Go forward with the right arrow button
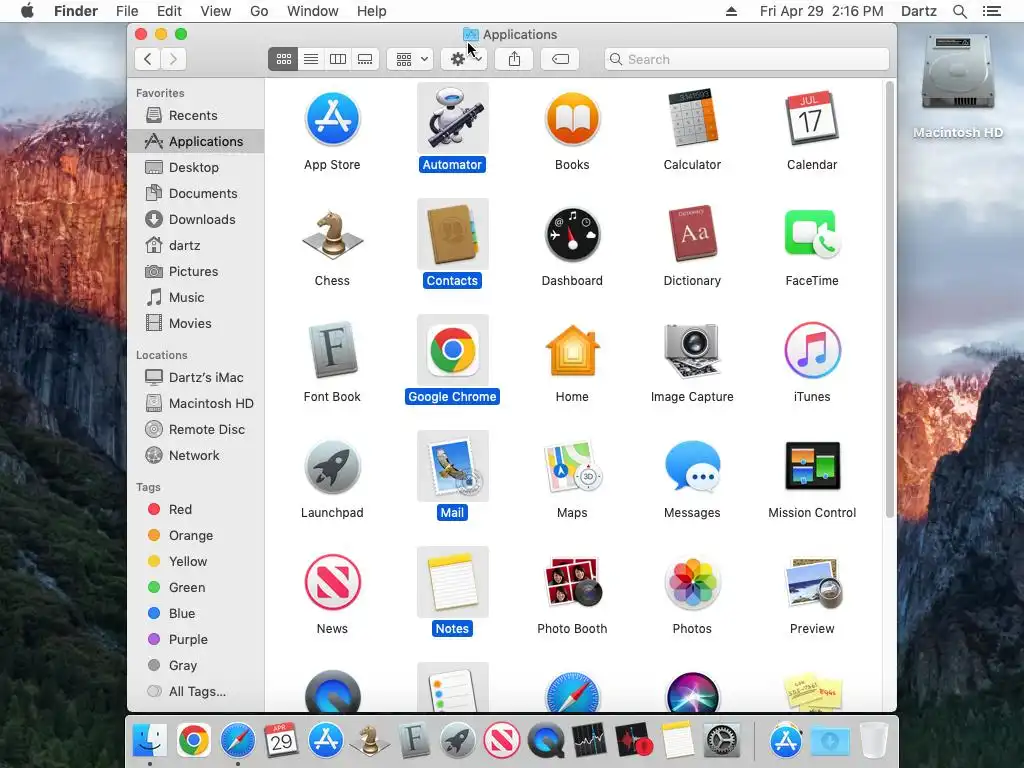Screen dimensions: 1024x768 click(174, 59)
